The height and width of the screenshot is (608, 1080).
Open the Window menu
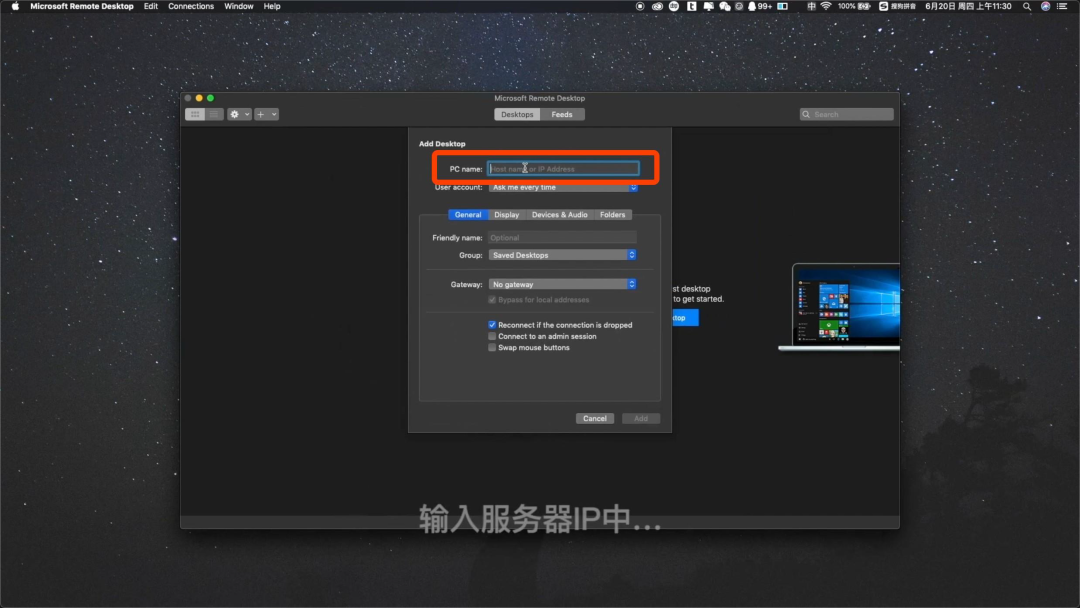[238, 6]
